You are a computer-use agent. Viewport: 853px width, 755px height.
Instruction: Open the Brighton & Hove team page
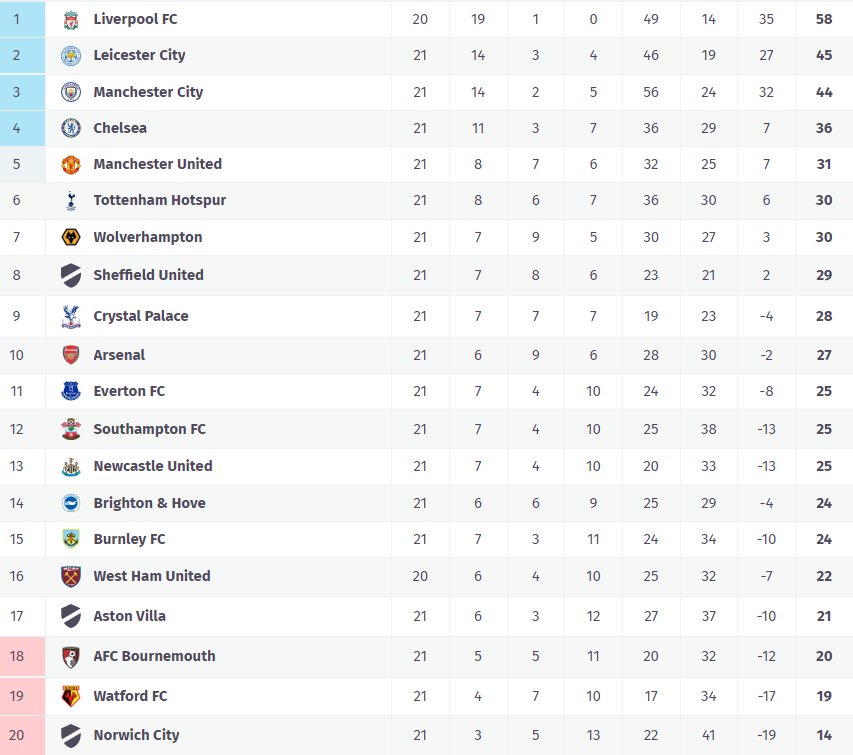point(149,503)
